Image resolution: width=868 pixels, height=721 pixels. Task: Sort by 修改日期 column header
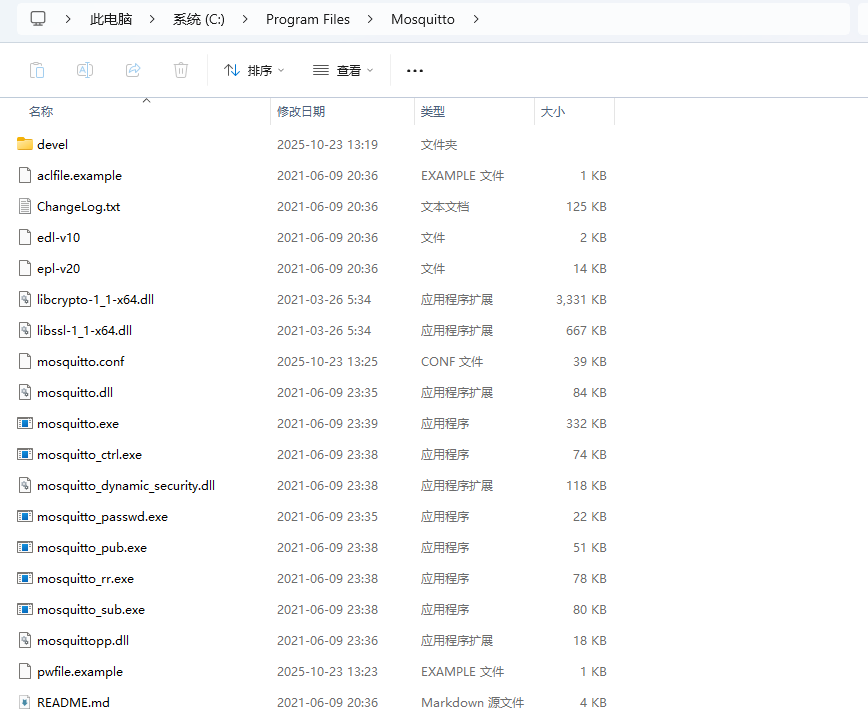click(x=301, y=112)
